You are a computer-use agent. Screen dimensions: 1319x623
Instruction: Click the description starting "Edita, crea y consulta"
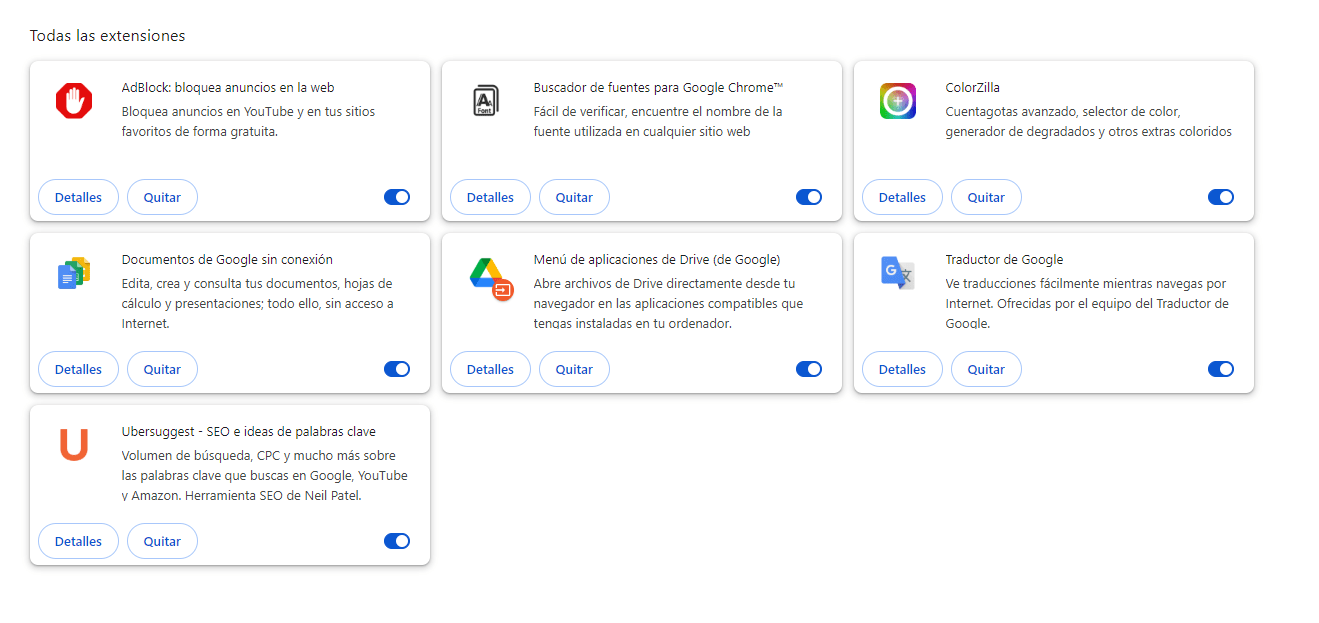click(258, 303)
